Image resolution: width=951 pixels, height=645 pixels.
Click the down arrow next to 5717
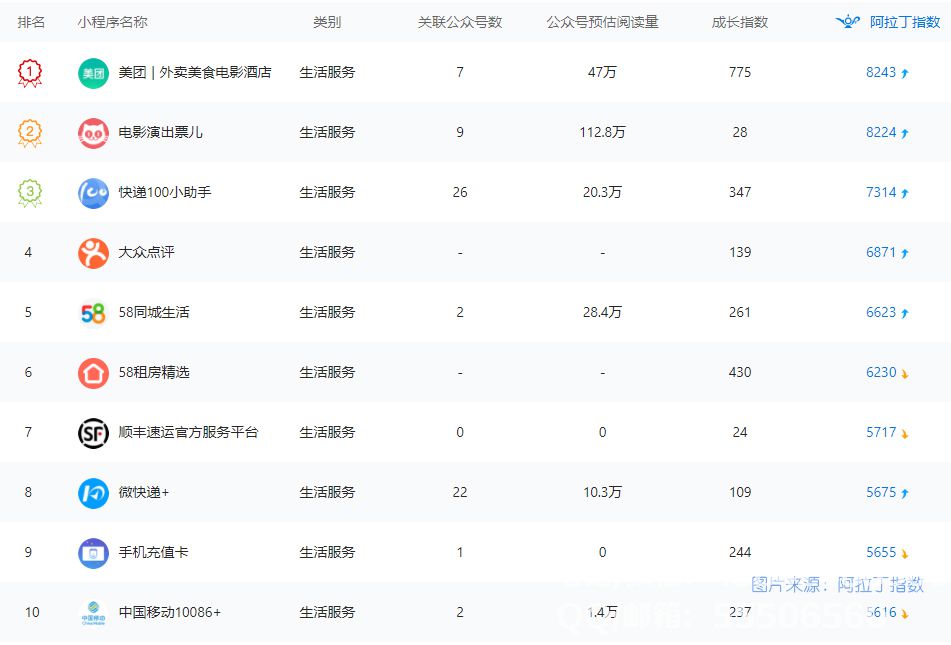tap(905, 434)
